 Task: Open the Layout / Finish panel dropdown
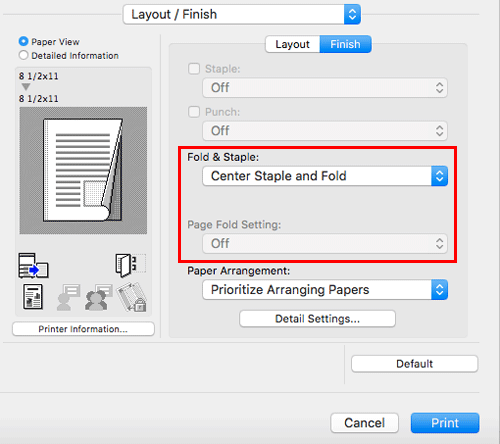[242, 14]
